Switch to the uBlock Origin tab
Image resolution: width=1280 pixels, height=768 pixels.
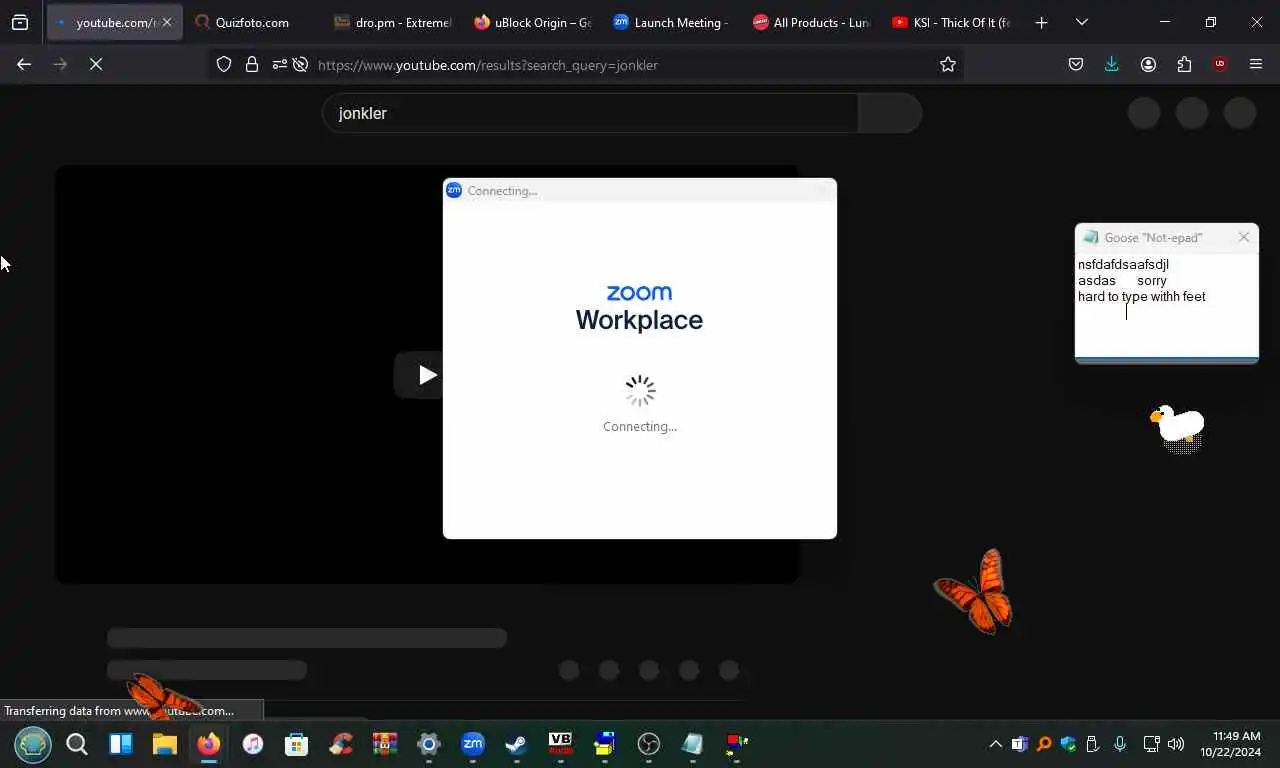point(532,22)
